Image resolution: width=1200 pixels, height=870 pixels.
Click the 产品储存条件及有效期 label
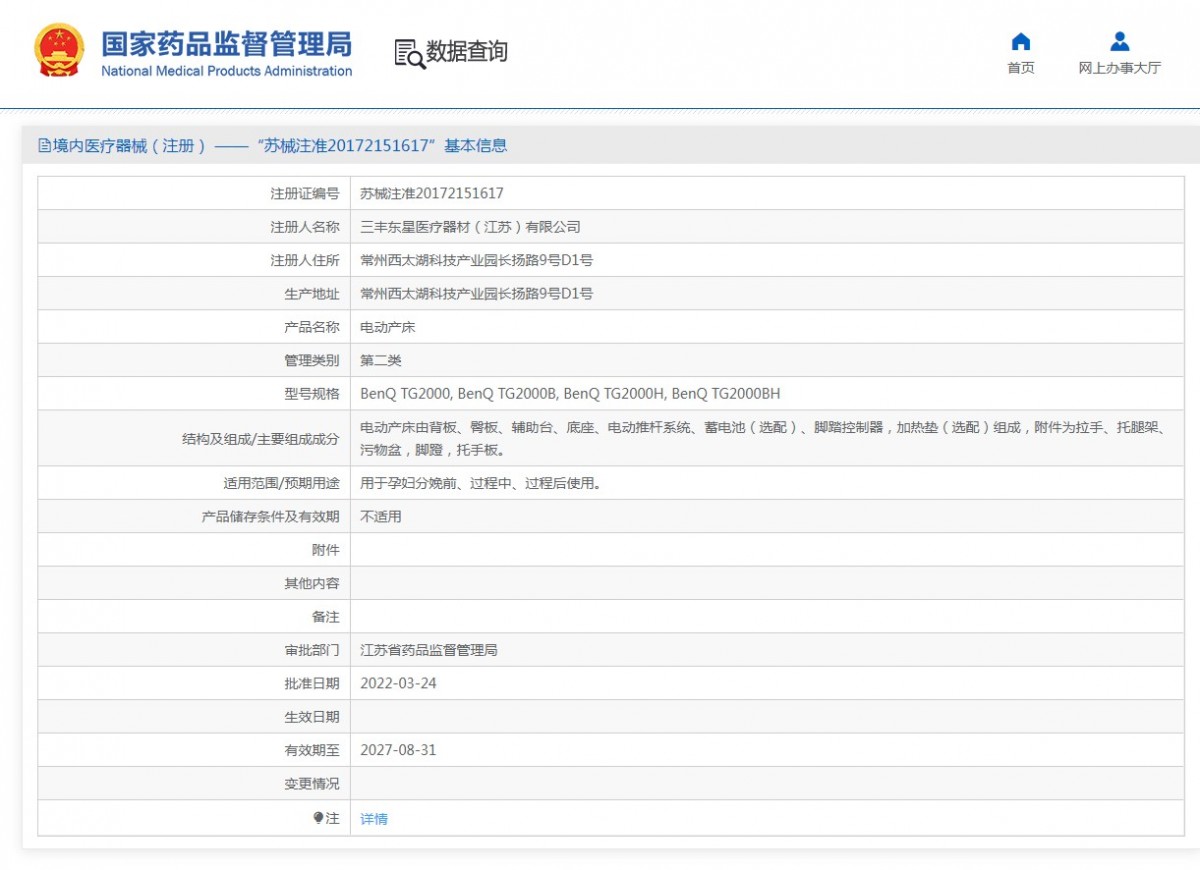(x=270, y=517)
